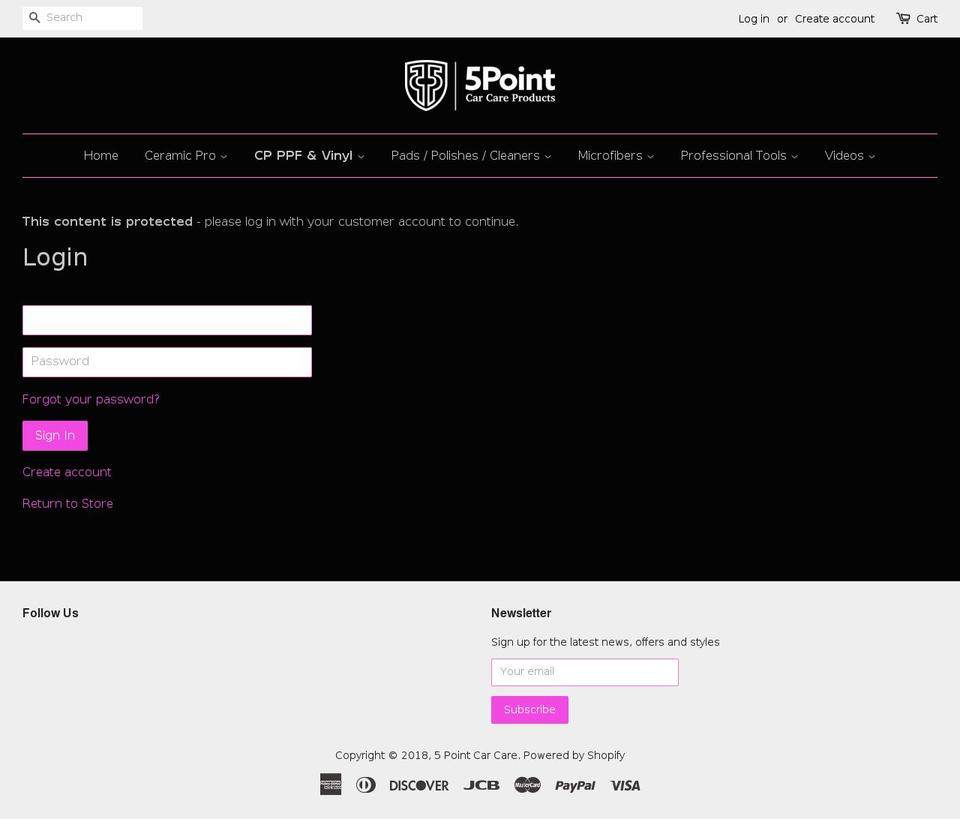This screenshot has width=960, height=819.
Task: Open the 5 Point Car Care footer link
Action: coord(476,755)
